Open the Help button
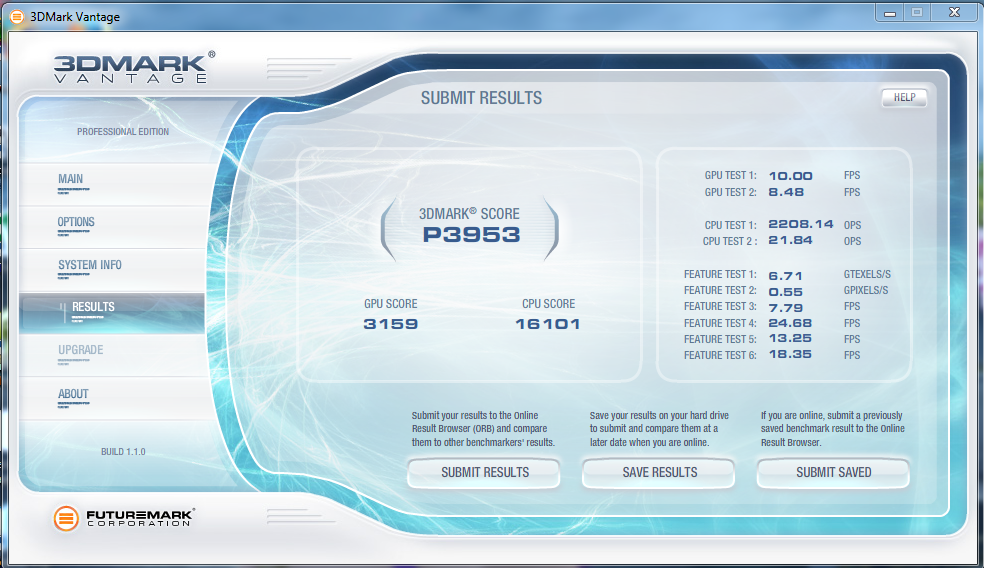This screenshot has height=568, width=984. pyautogui.click(x=904, y=98)
